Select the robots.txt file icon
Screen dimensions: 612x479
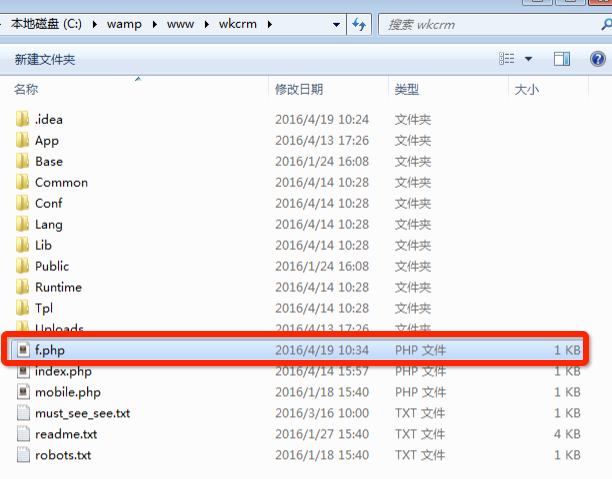tap(22, 455)
